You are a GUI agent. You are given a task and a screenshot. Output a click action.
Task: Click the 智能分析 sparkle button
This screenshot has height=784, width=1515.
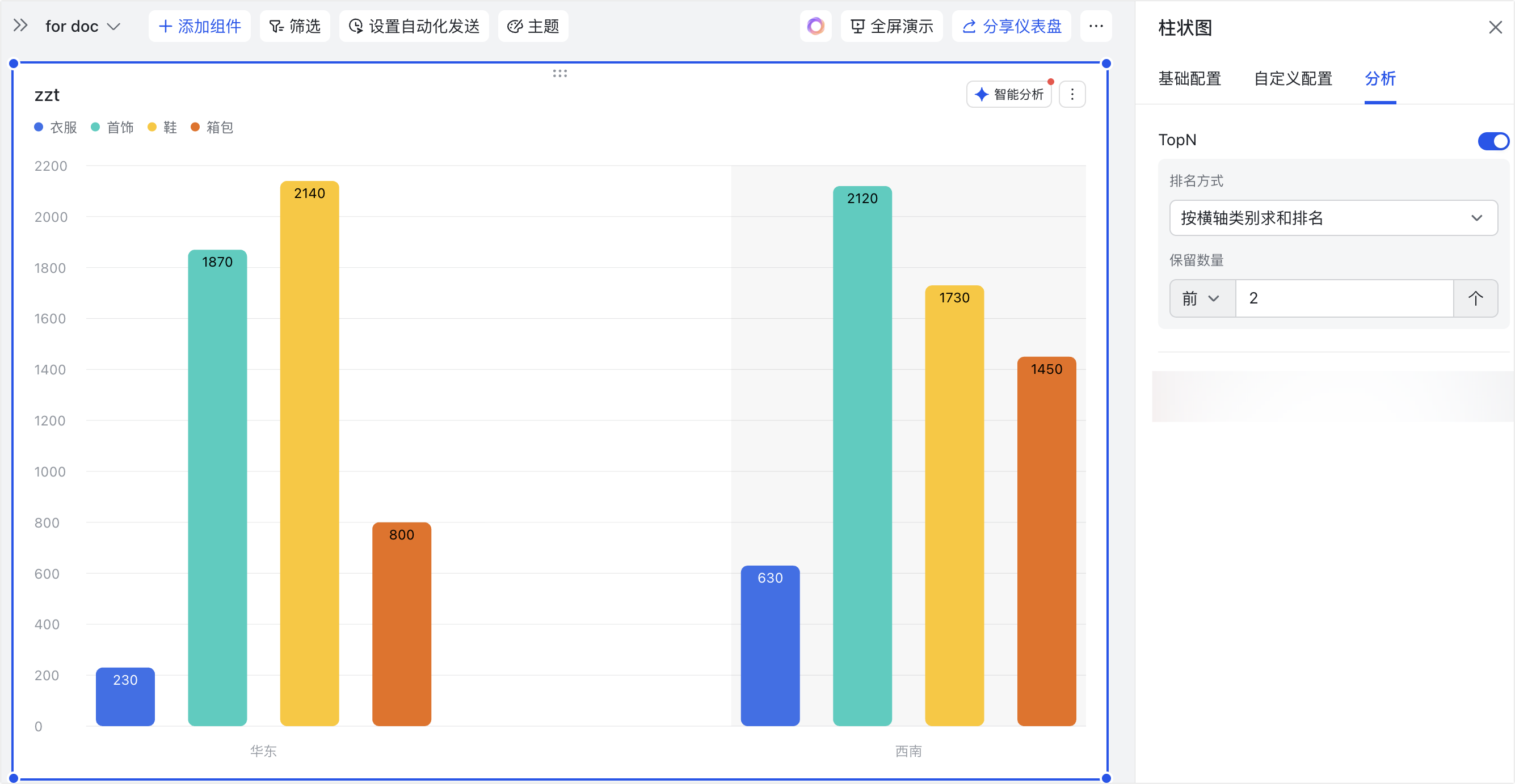point(1009,95)
